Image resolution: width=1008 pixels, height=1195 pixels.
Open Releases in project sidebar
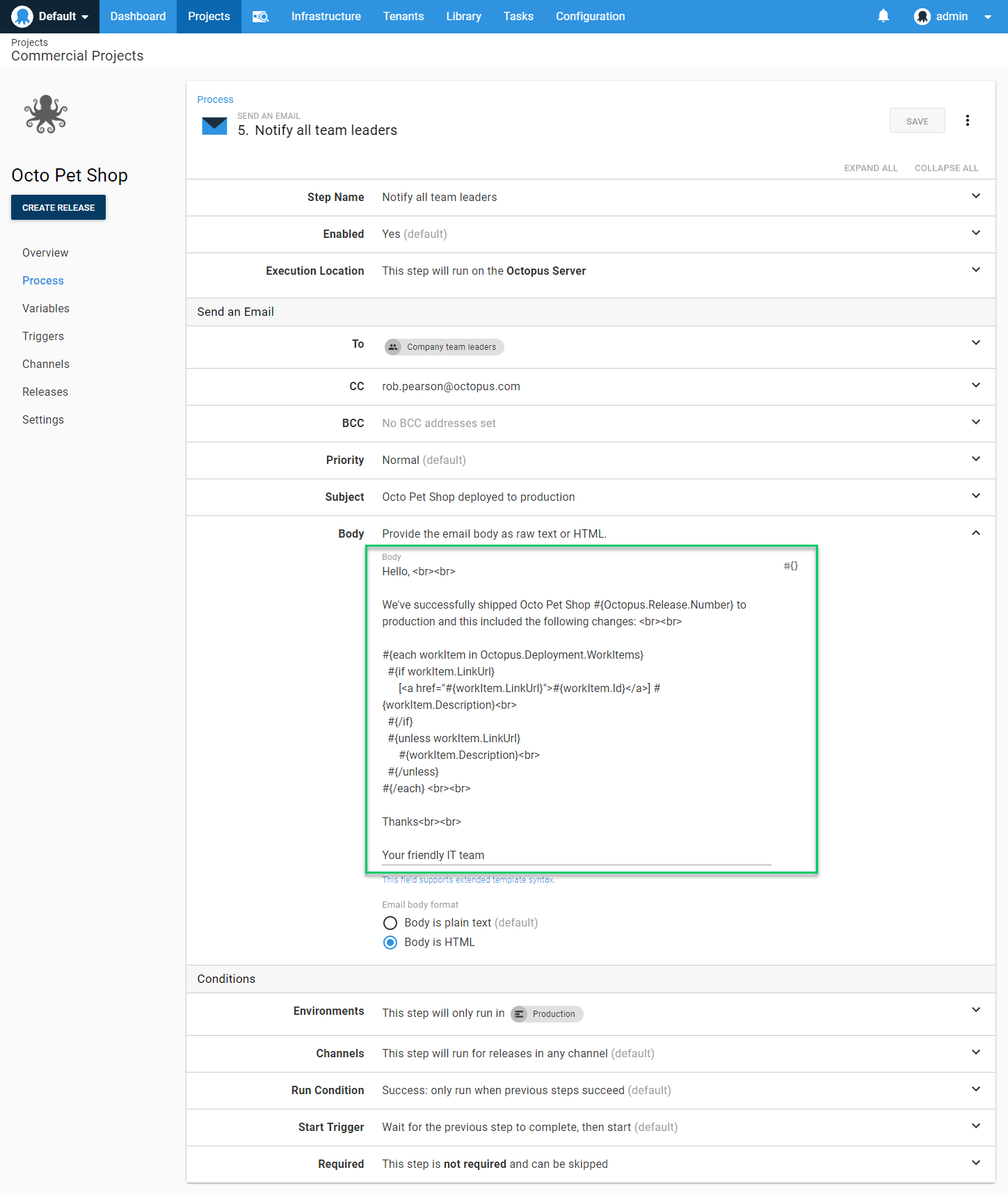[45, 392]
